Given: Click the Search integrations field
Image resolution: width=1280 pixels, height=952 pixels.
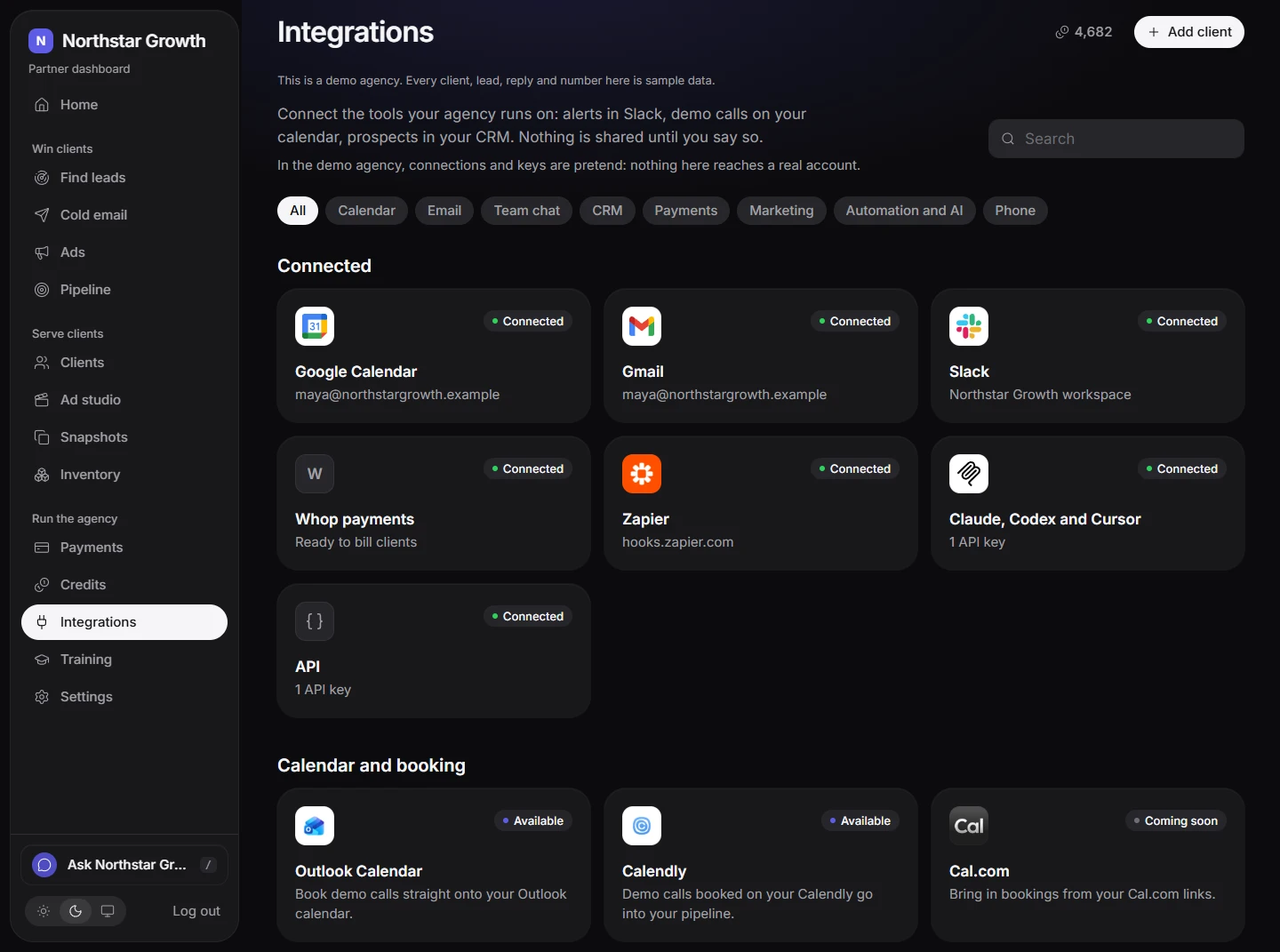Looking at the screenshot, I should pos(1116,139).
